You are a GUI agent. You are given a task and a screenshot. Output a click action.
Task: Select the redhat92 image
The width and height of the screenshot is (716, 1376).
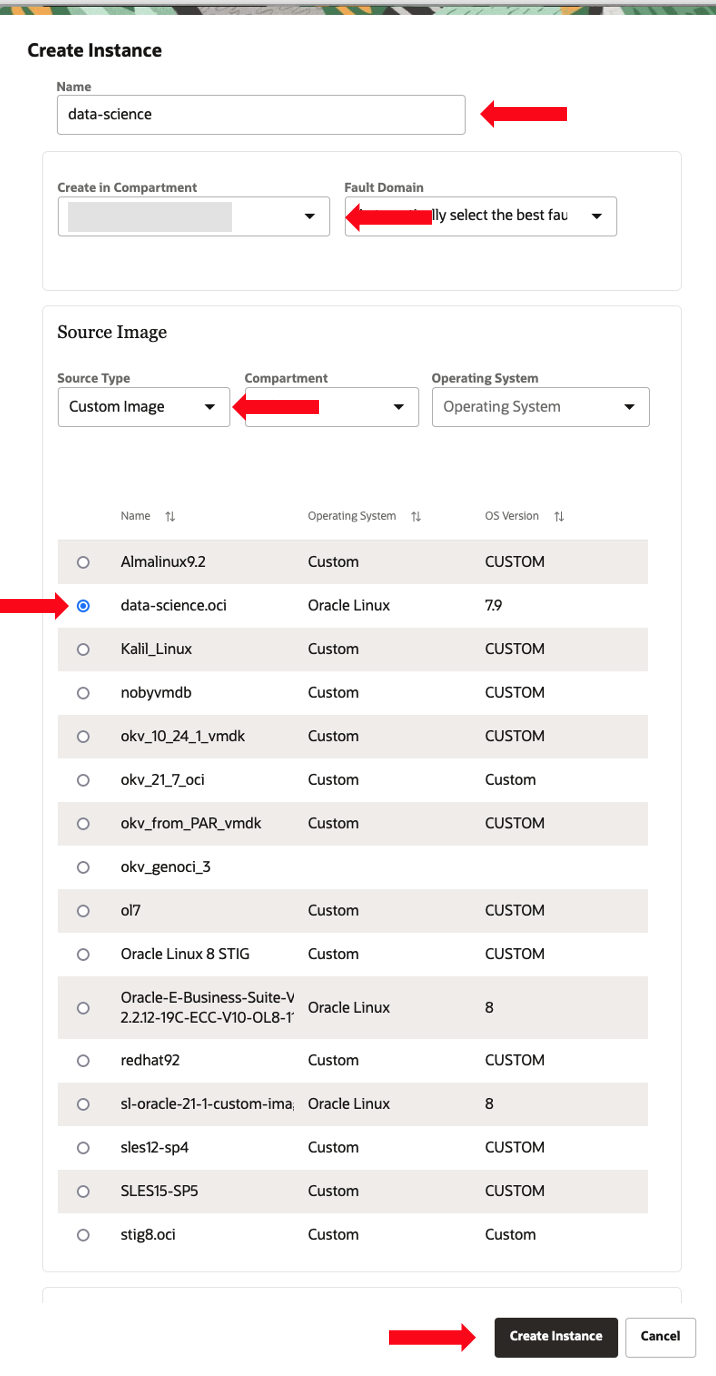[x=83, y=1060]
